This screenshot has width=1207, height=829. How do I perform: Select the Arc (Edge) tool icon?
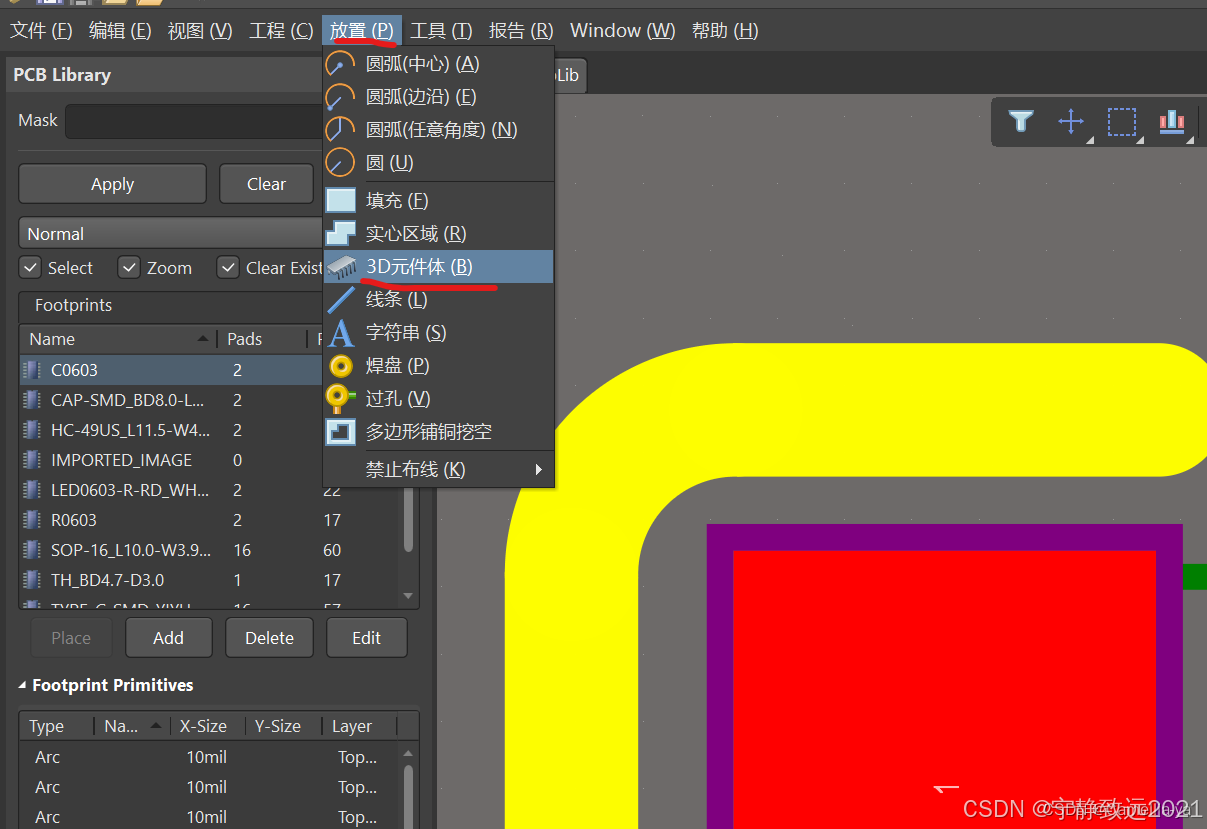point(341,97)
